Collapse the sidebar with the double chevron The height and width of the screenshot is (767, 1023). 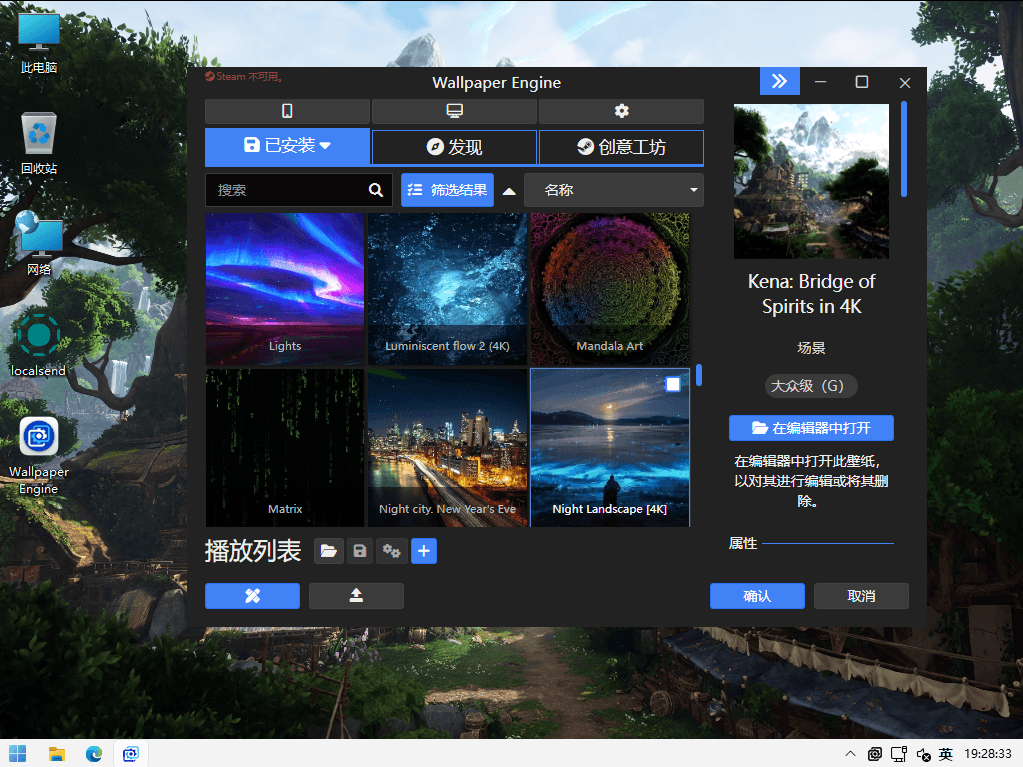pos(779,82)
